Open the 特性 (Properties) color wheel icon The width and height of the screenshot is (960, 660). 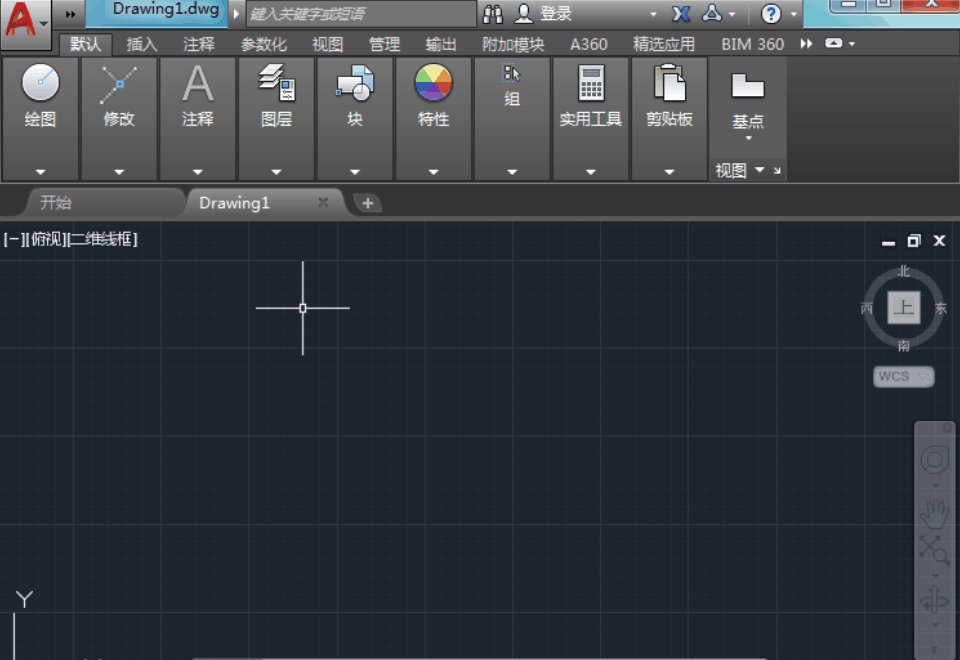pos(433,85)
